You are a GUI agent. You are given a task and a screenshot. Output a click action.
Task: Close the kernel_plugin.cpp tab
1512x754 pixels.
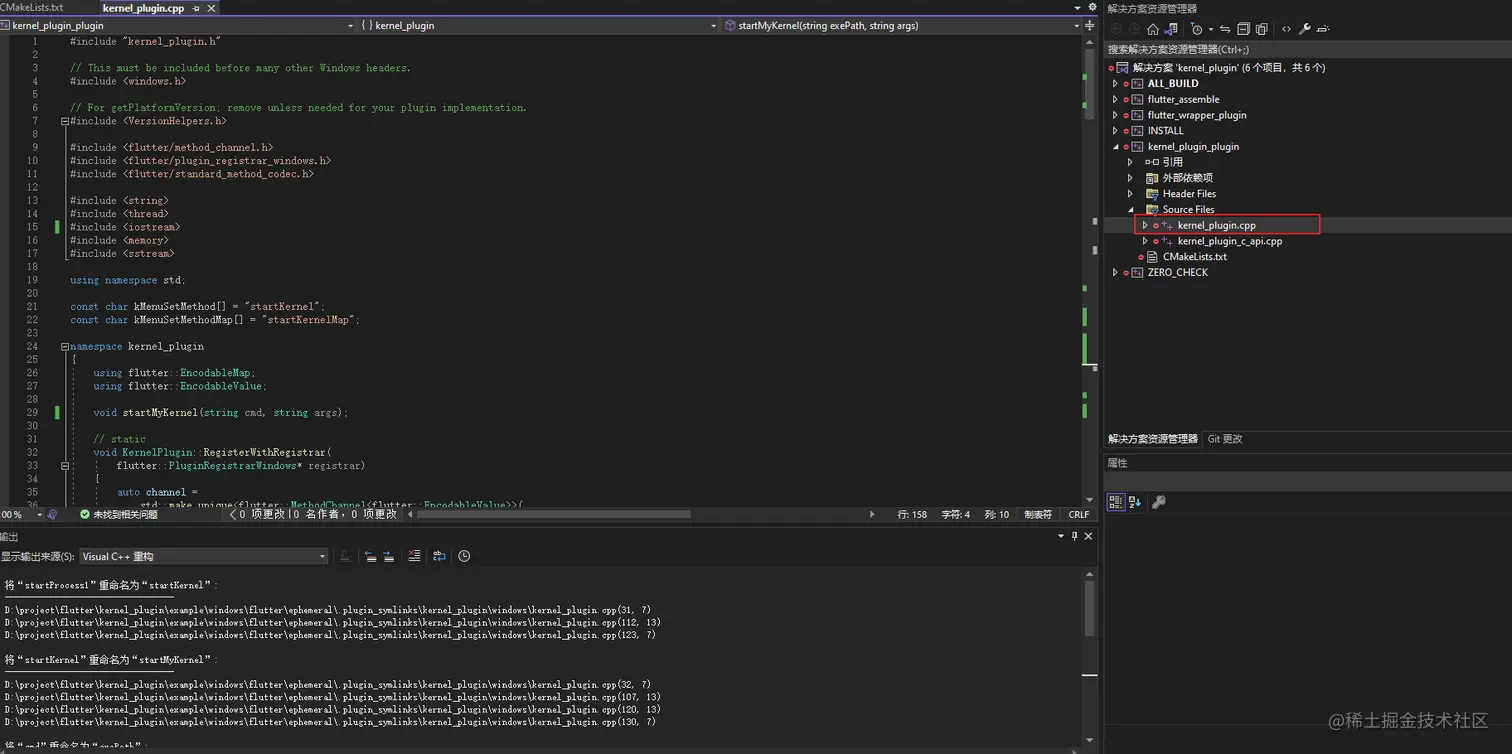(211, 8)
